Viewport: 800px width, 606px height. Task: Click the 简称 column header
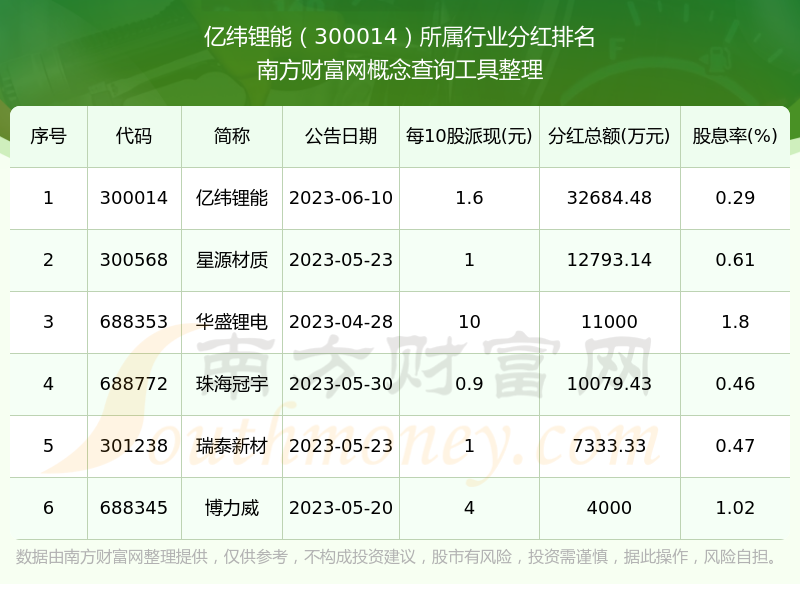click(x=232, y=136)
